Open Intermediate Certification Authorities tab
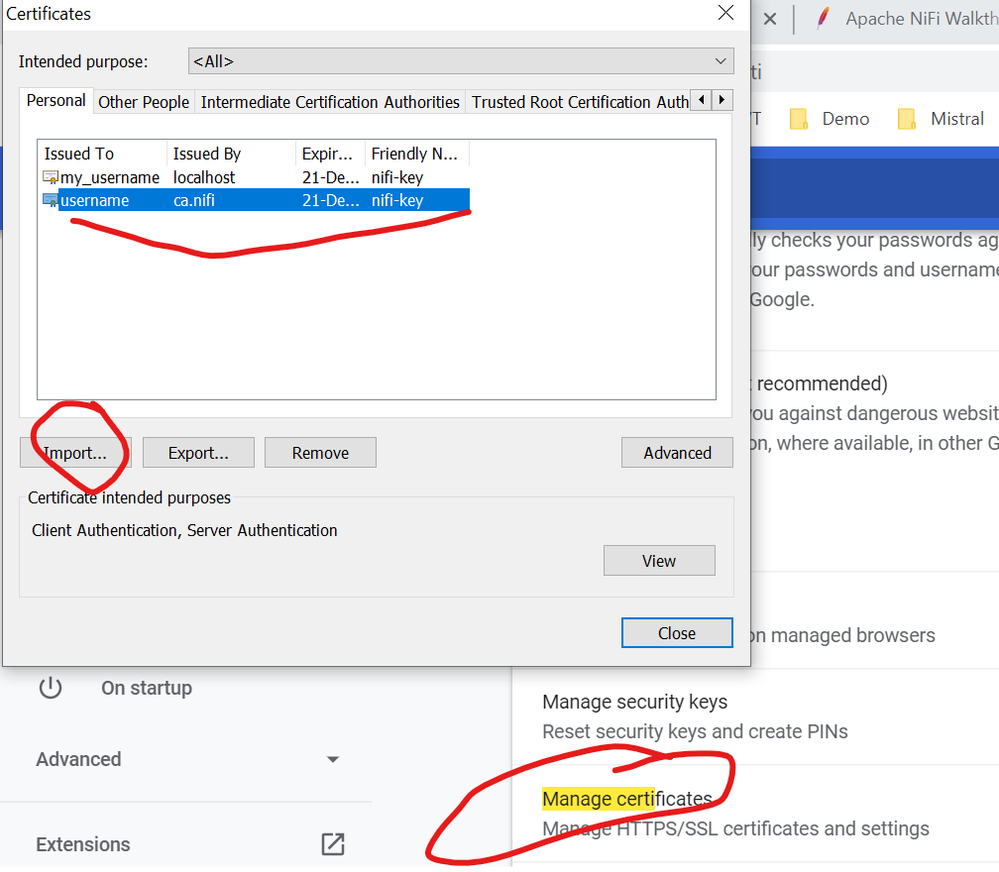 tap(330, 102)
